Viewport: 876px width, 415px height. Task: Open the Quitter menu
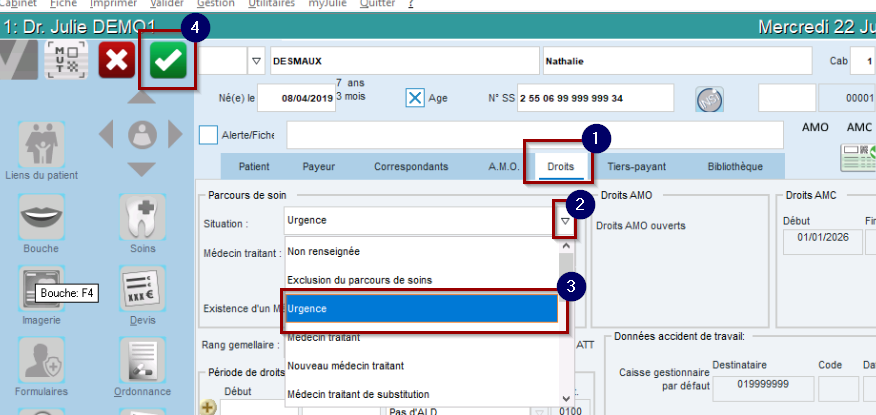pos(376,3)
